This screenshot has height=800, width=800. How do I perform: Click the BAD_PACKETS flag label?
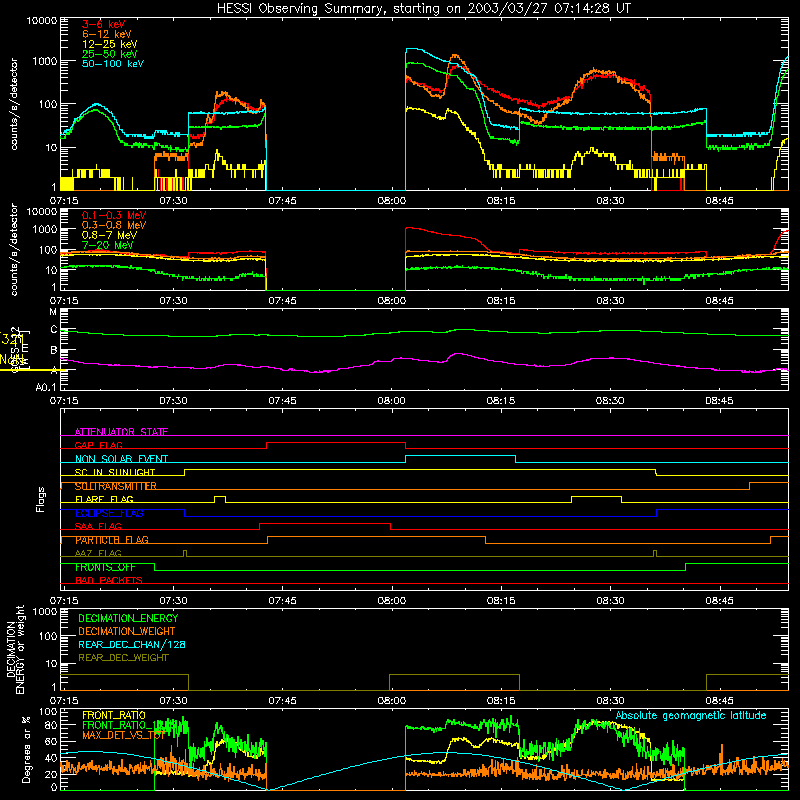(109, 580)
